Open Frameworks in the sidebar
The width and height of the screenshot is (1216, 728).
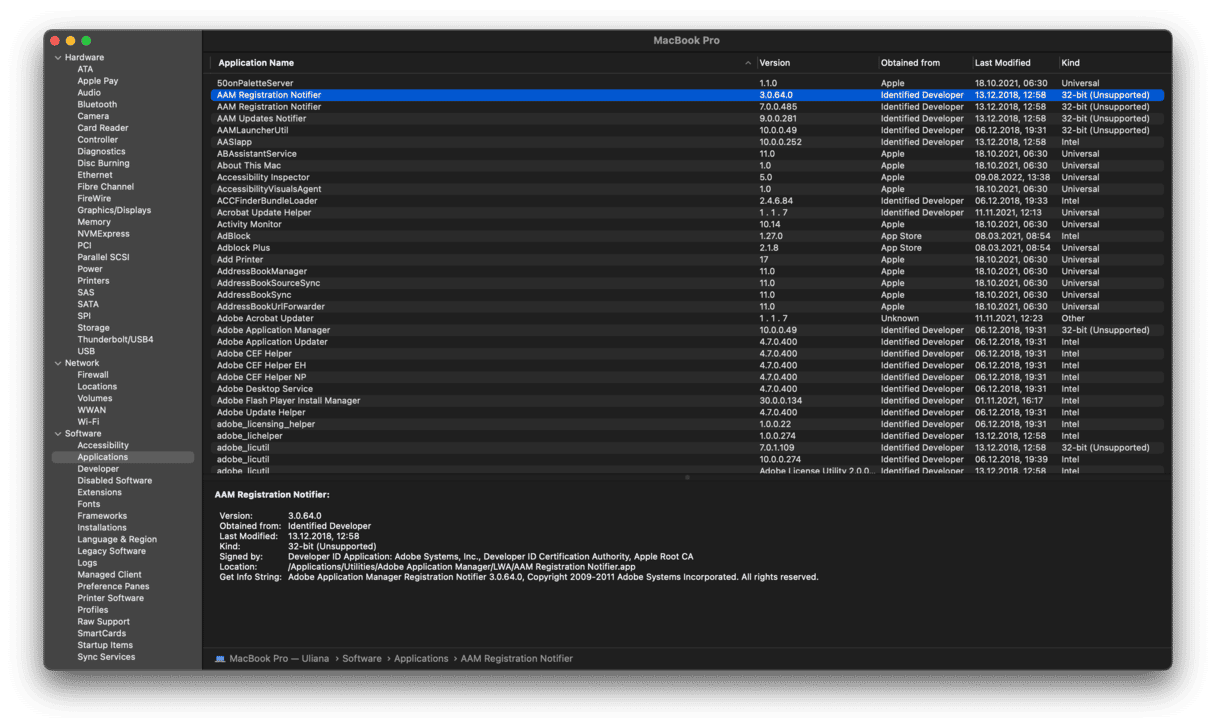coord(102,516)
